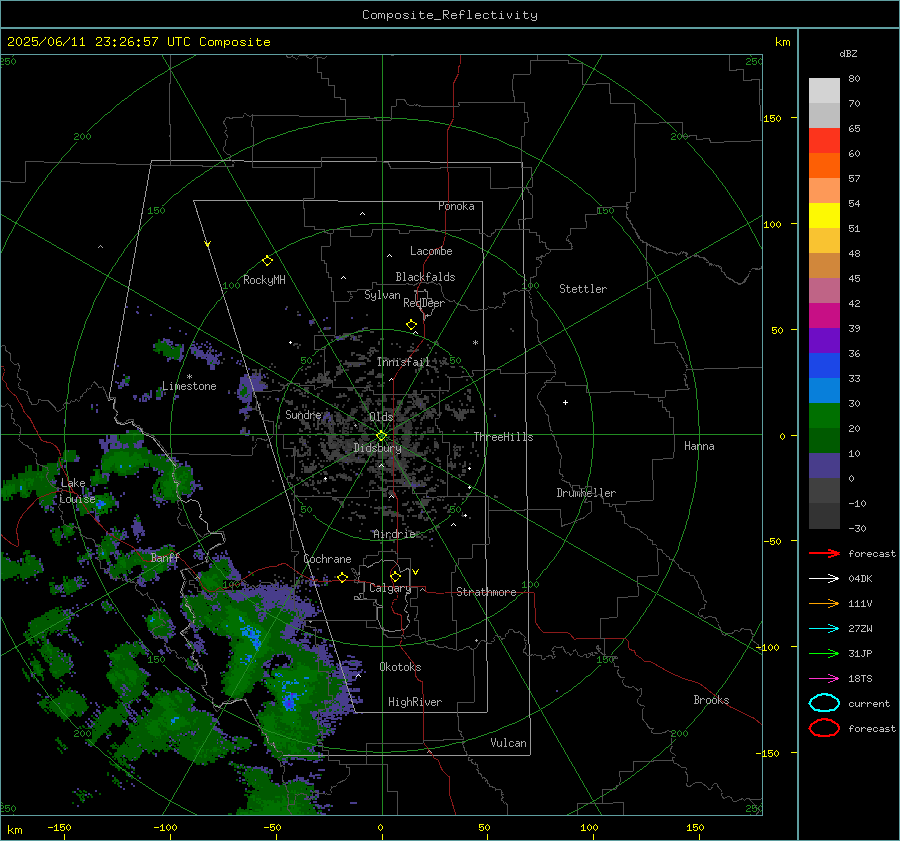Click the ThreeHills map label
The height and width of the screenshot is (841, 900).
[503, 437]
